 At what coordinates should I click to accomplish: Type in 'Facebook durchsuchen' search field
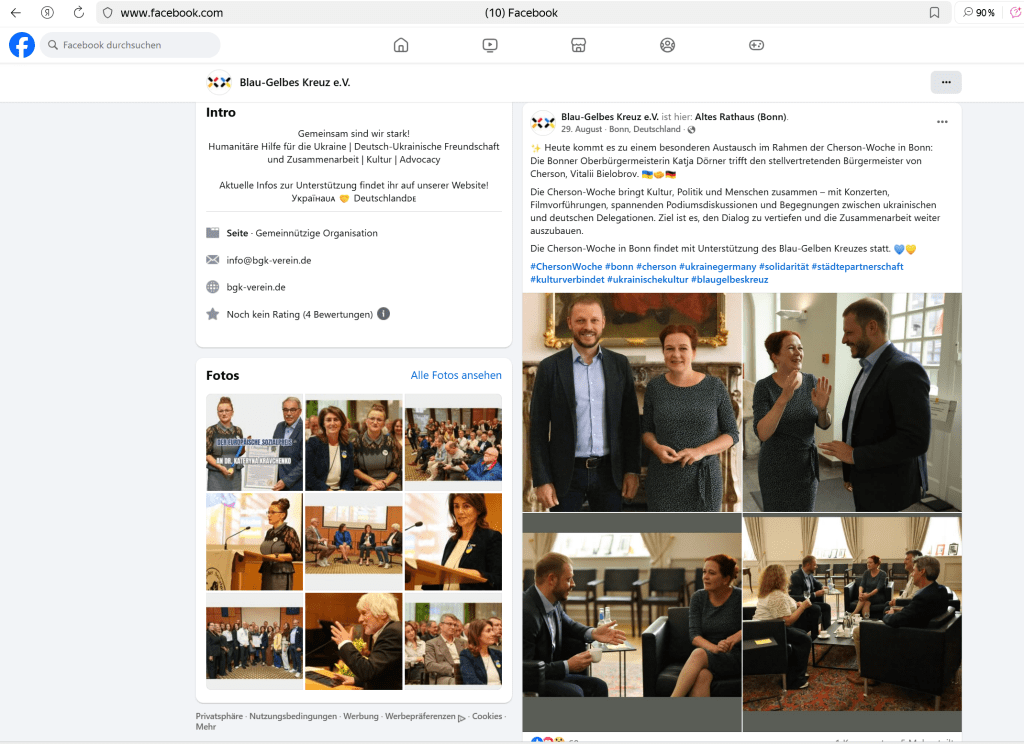[x=137, y=45]
